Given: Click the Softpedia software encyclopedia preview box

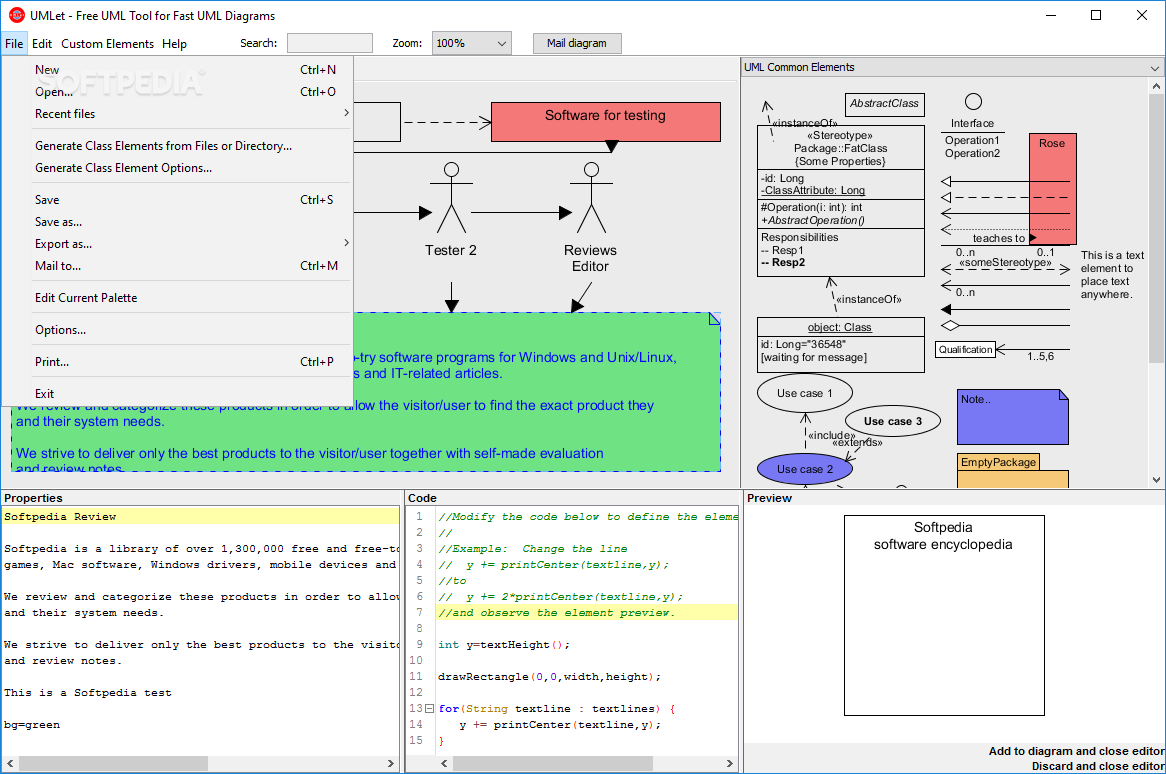Looking at the screenshot, I should [944, 616].
